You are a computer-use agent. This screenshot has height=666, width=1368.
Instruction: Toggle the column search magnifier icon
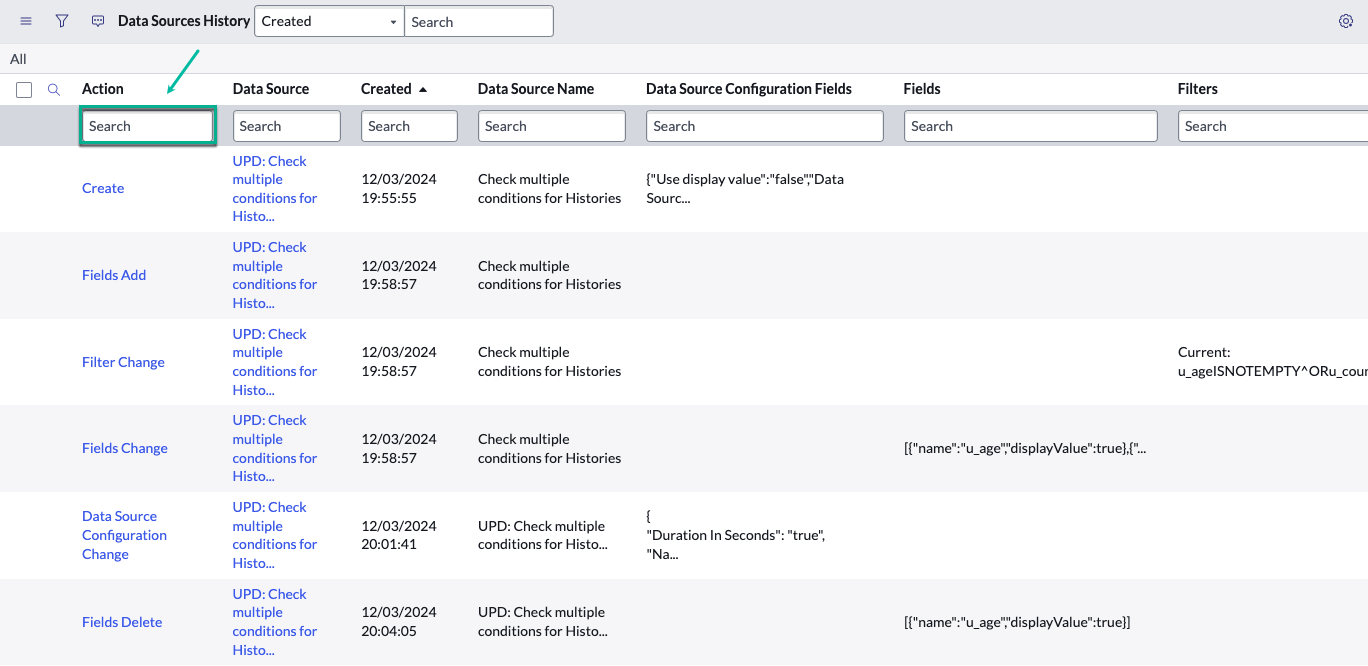click(54, 90)
